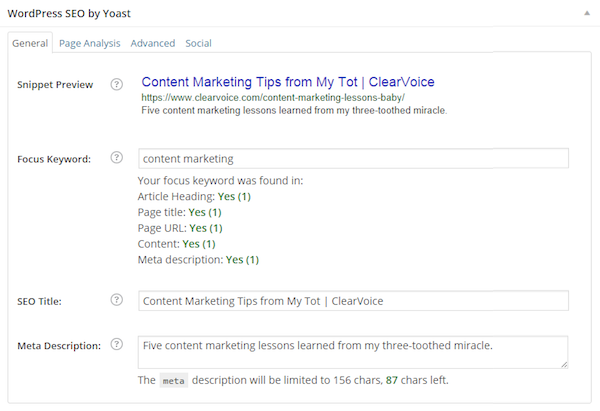Click inside the Meta Description textarea
The width and height of the screenshot is (600, 411).
(x=353, y=352)
